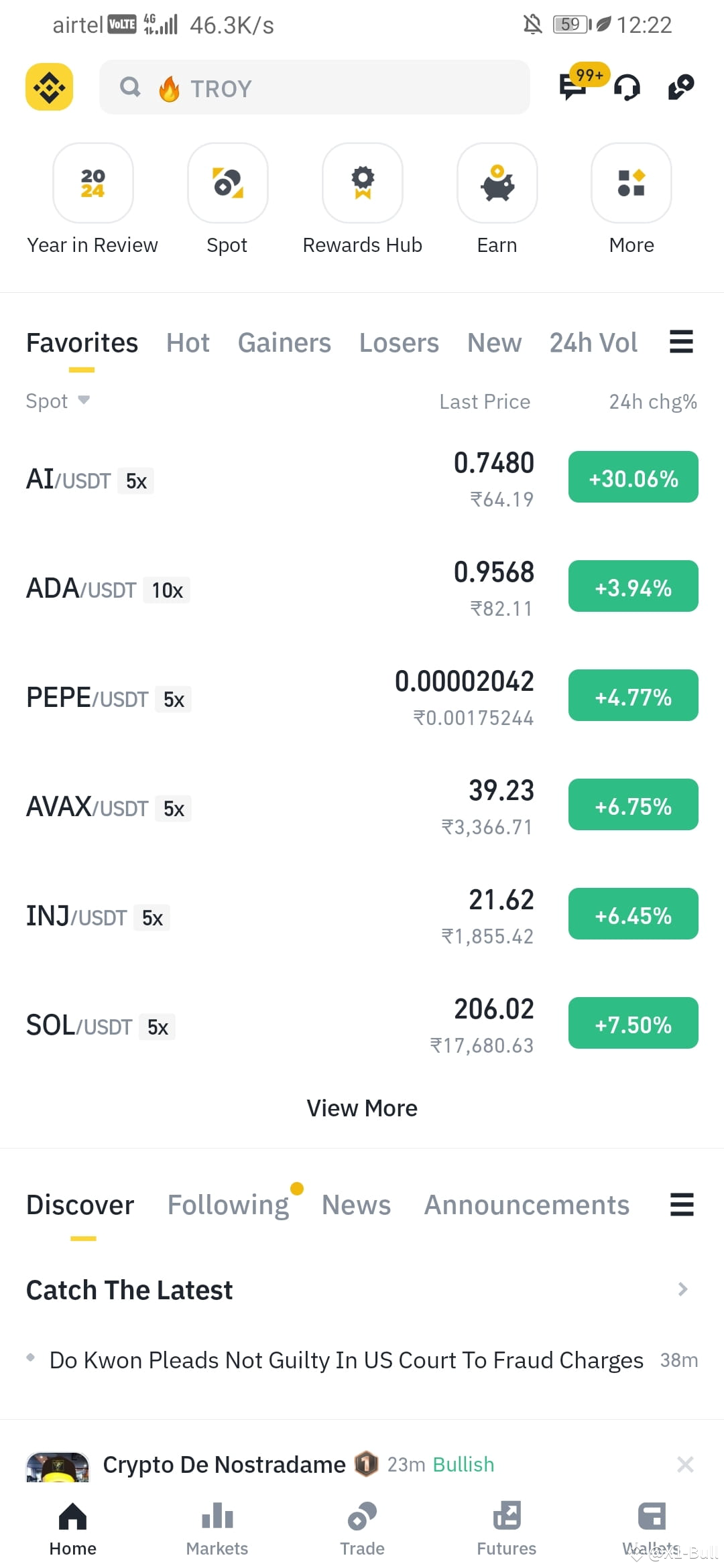Switch to the Gainers tab

(284, 342)
